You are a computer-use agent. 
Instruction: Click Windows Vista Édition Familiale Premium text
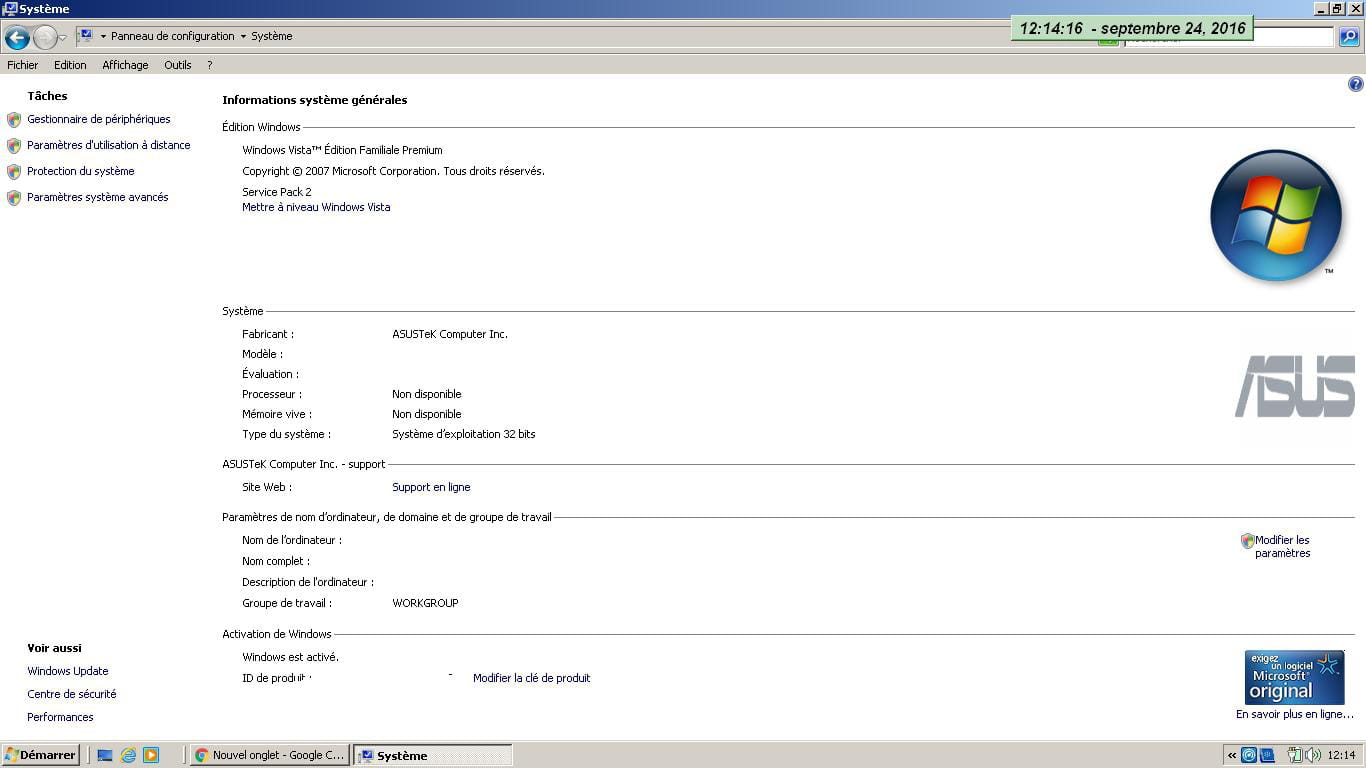342,150
